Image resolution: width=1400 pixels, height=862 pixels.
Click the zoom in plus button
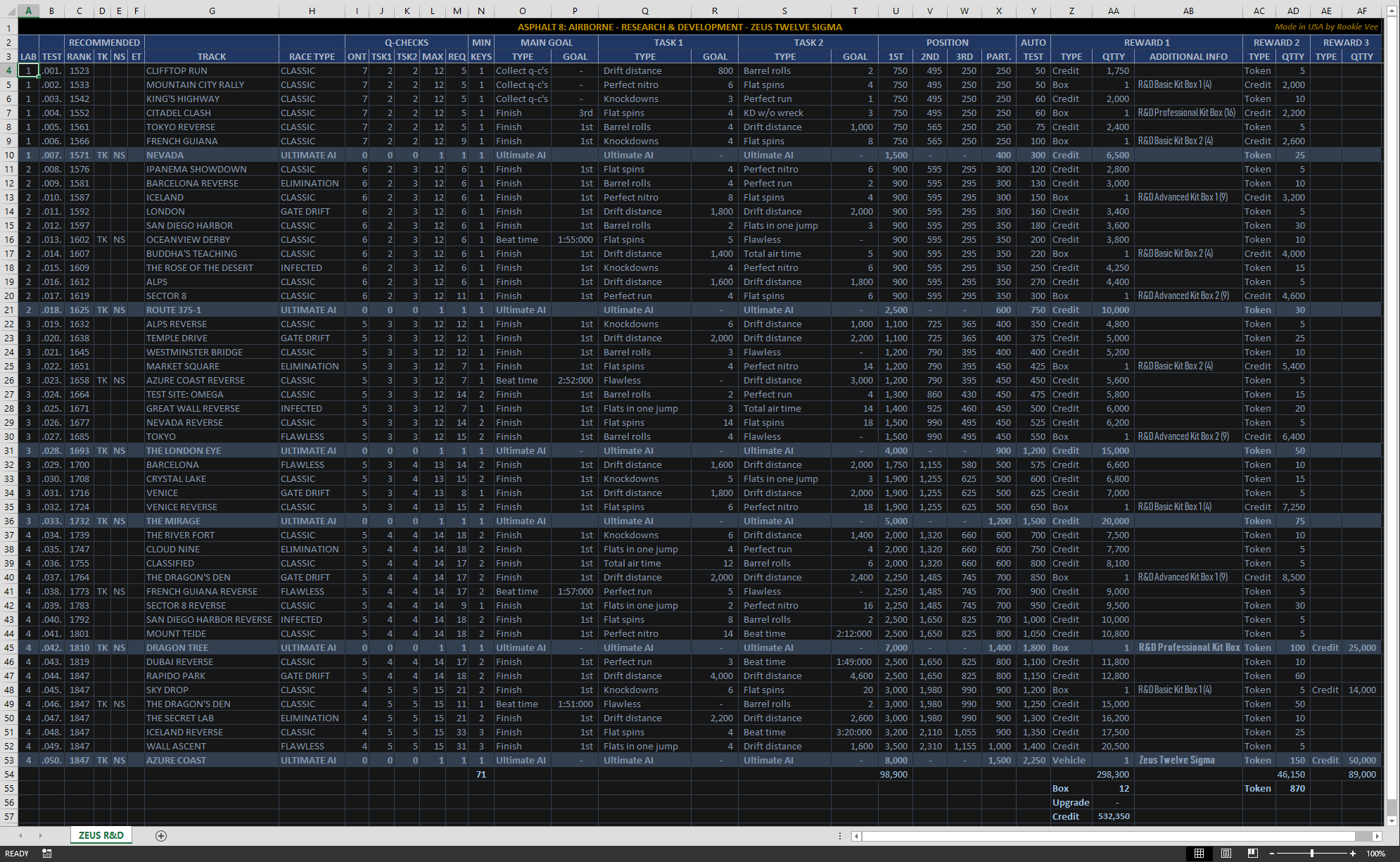[1352, 854]
